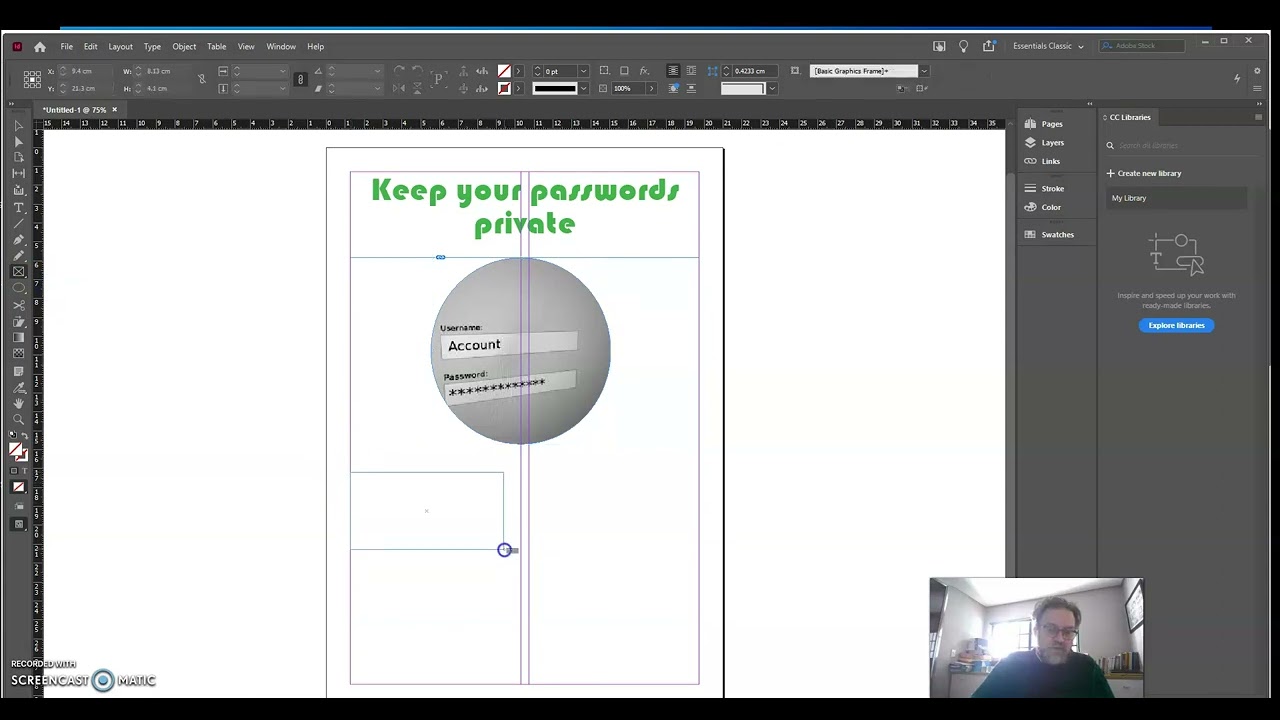Click the reference point locator grid
1280x720 pixels.
point(32,79)
